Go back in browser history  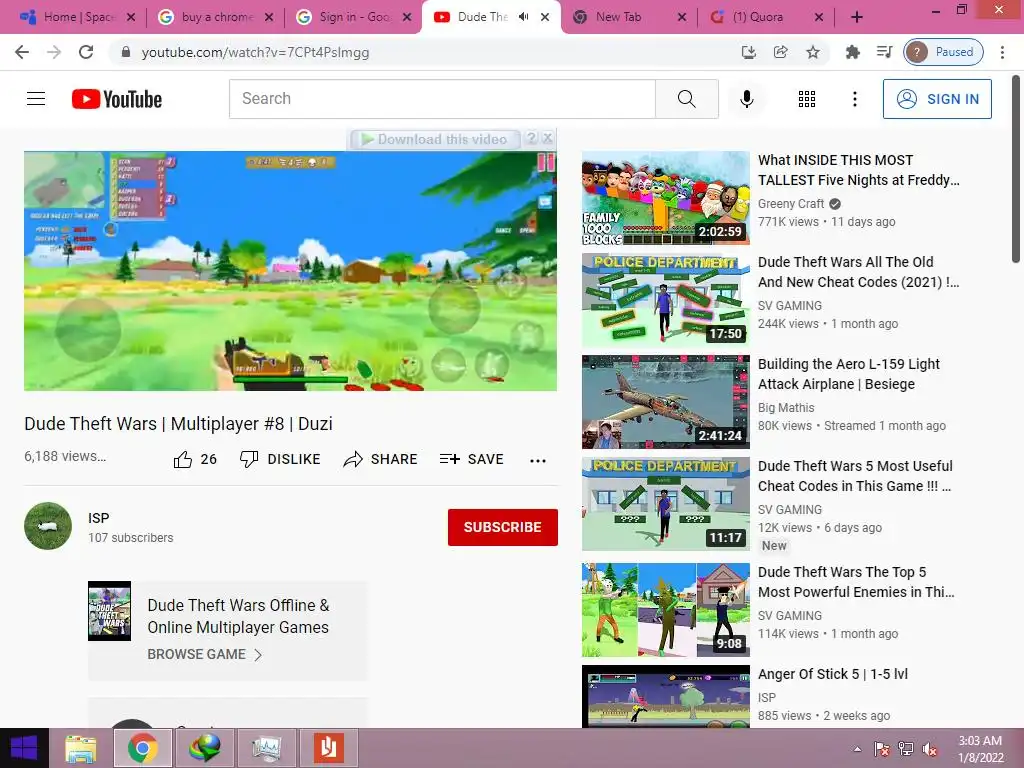pyautogui.click(x=22, y=52)
